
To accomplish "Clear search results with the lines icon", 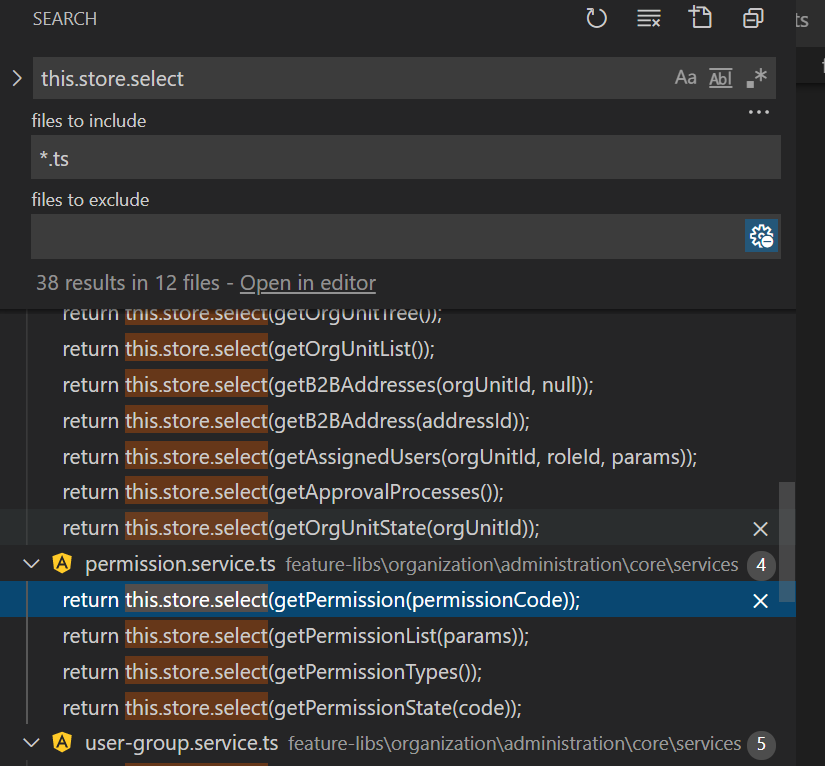I will pos(648,18).
